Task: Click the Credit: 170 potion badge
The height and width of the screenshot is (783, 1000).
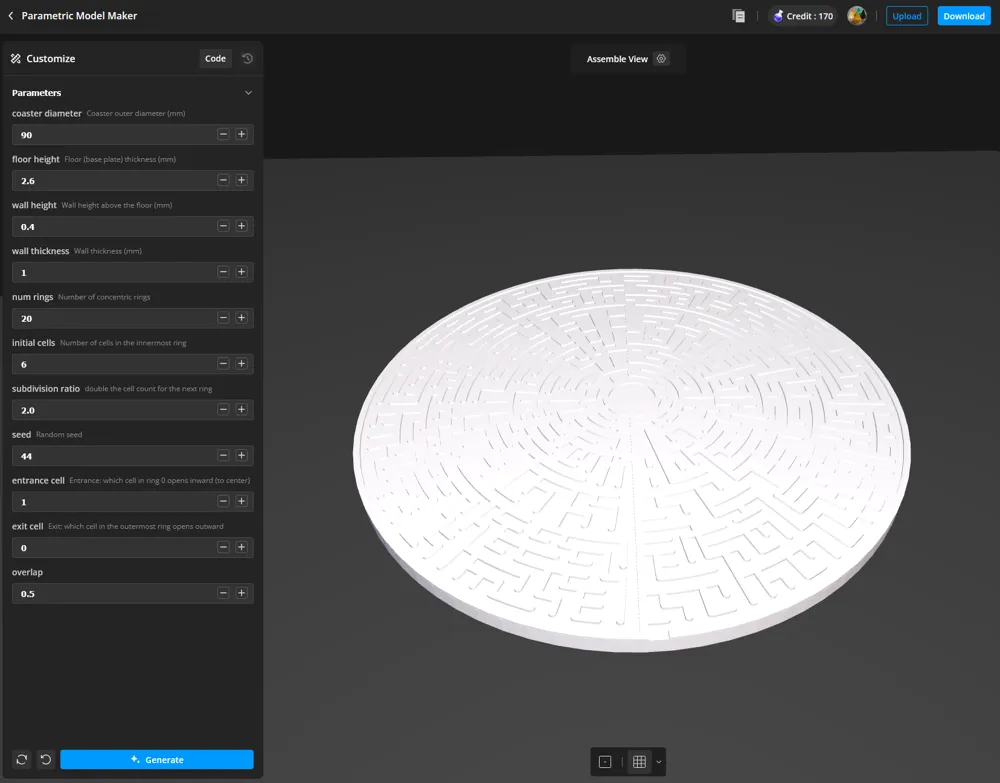Action: coord(802,16)
